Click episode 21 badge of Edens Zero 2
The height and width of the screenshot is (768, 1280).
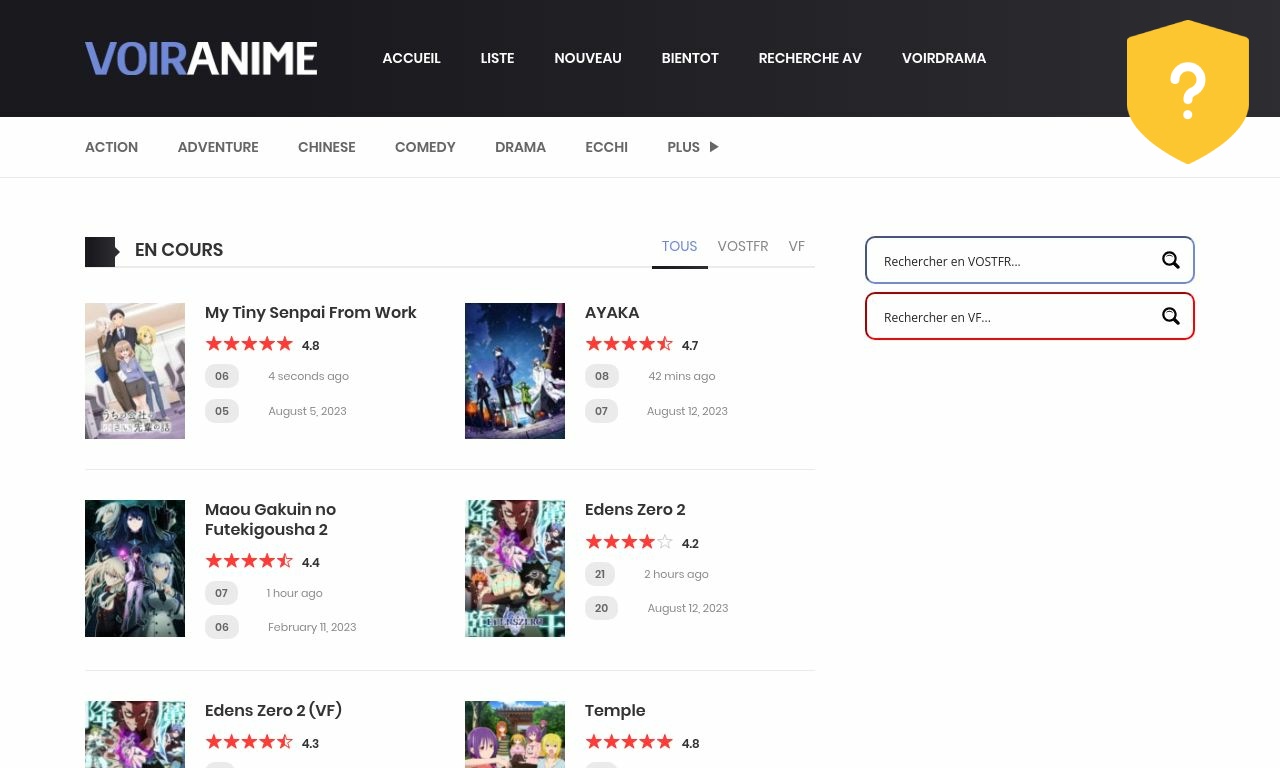tap(600, 574)
